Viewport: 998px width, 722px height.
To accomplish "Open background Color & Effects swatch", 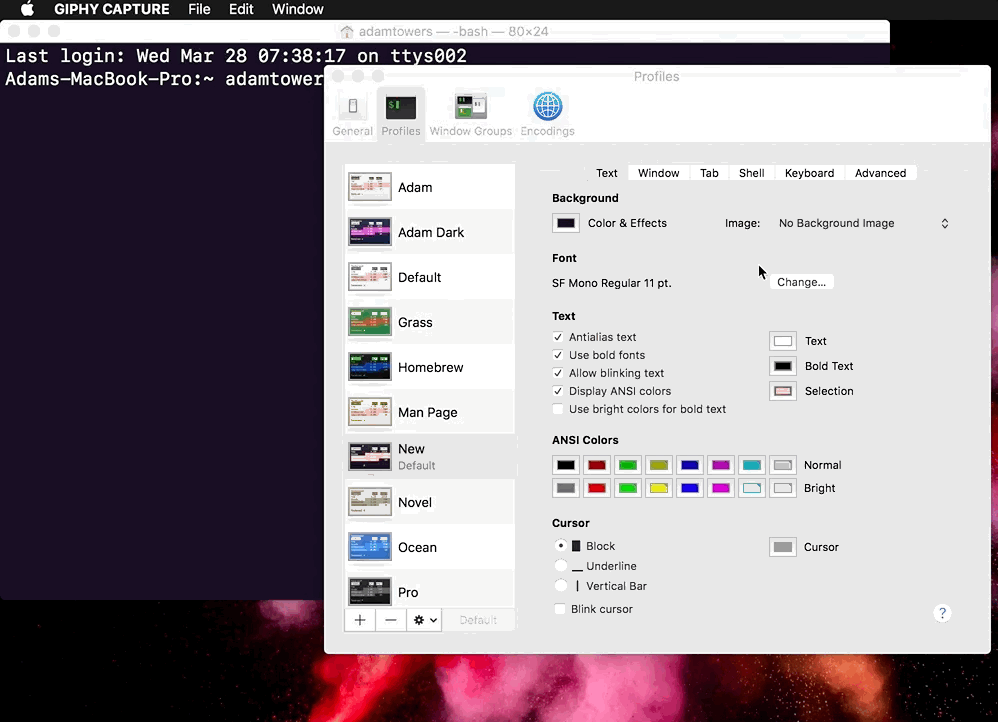I will (566, 223).
